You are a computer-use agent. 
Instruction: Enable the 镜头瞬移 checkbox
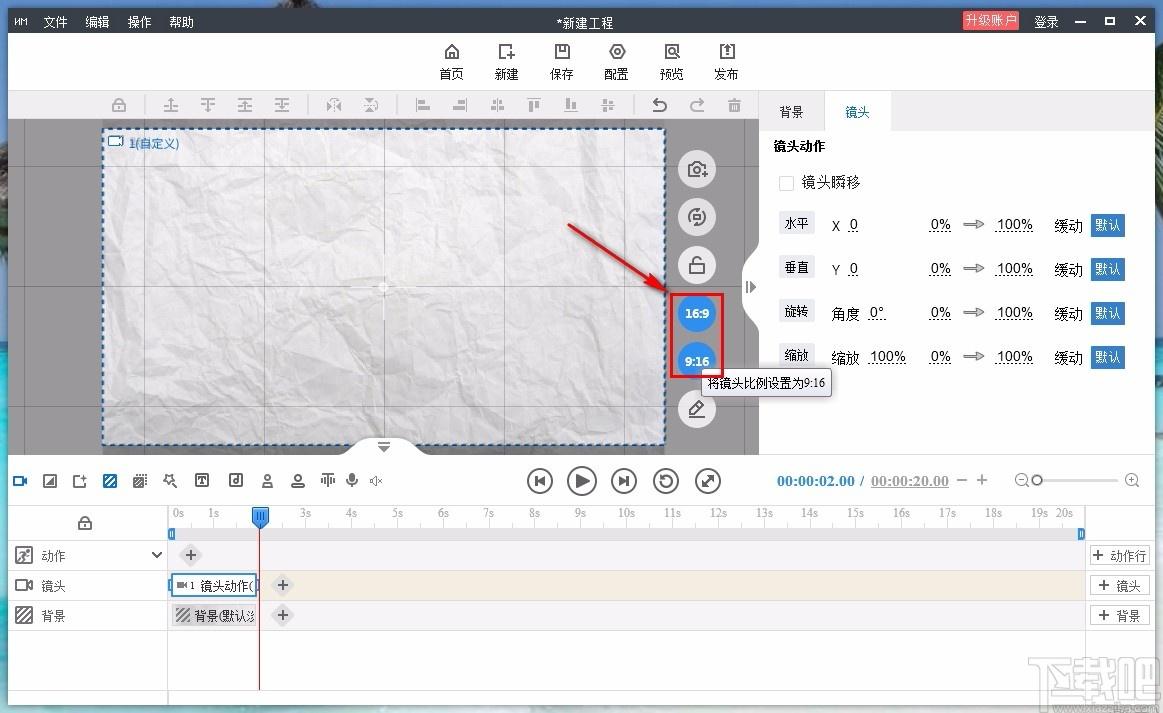(x=787, y=183)
